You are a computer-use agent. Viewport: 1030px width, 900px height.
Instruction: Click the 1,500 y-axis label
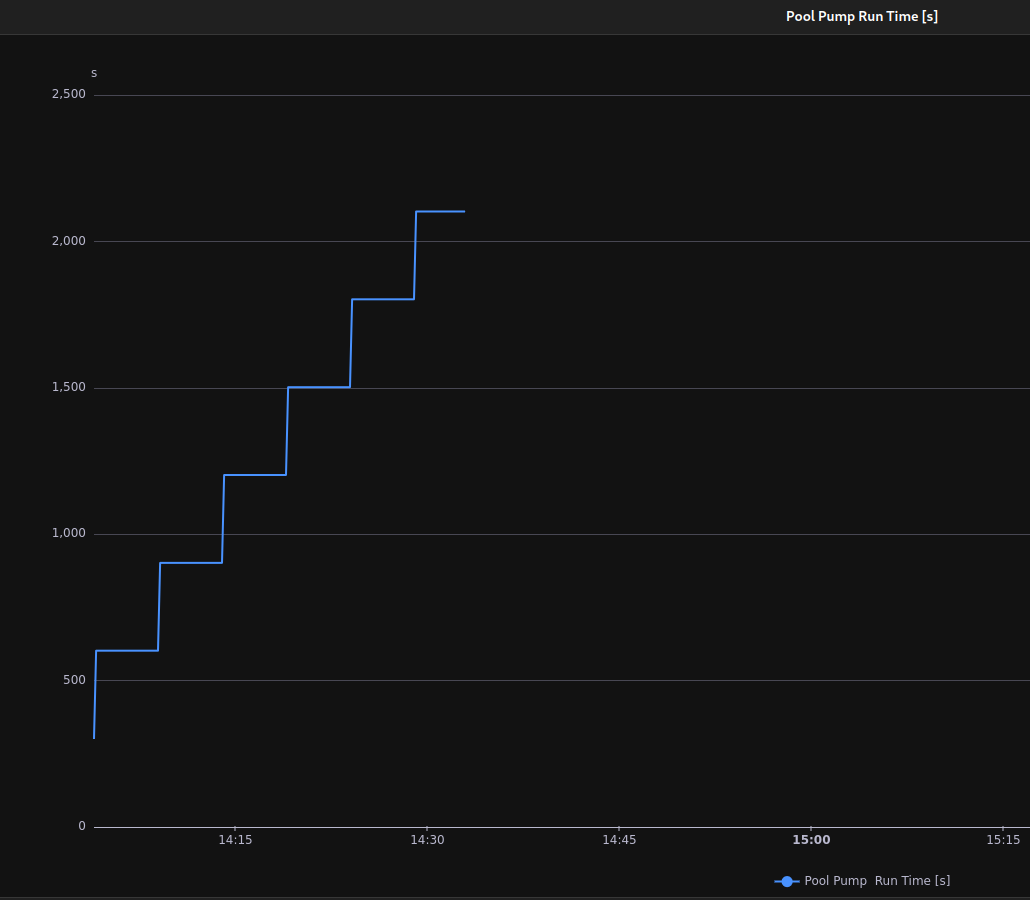coord(69,388)
